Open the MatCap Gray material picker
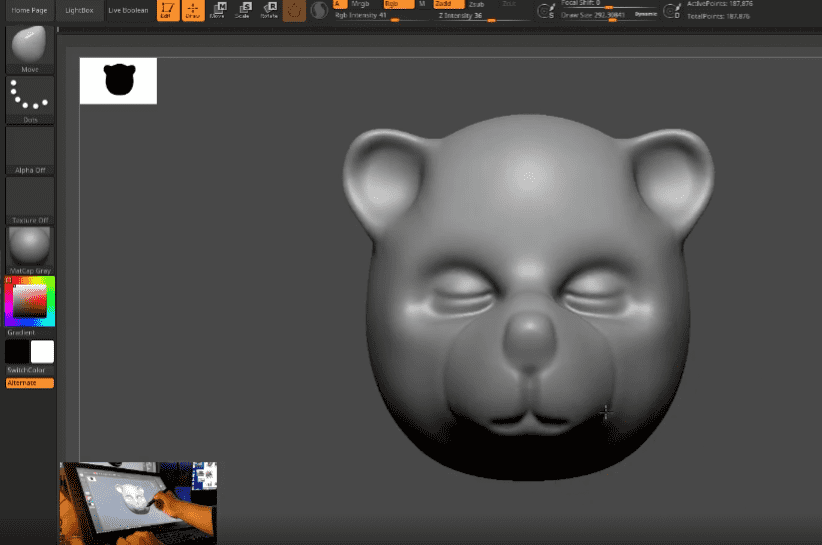 coord(30,248)
